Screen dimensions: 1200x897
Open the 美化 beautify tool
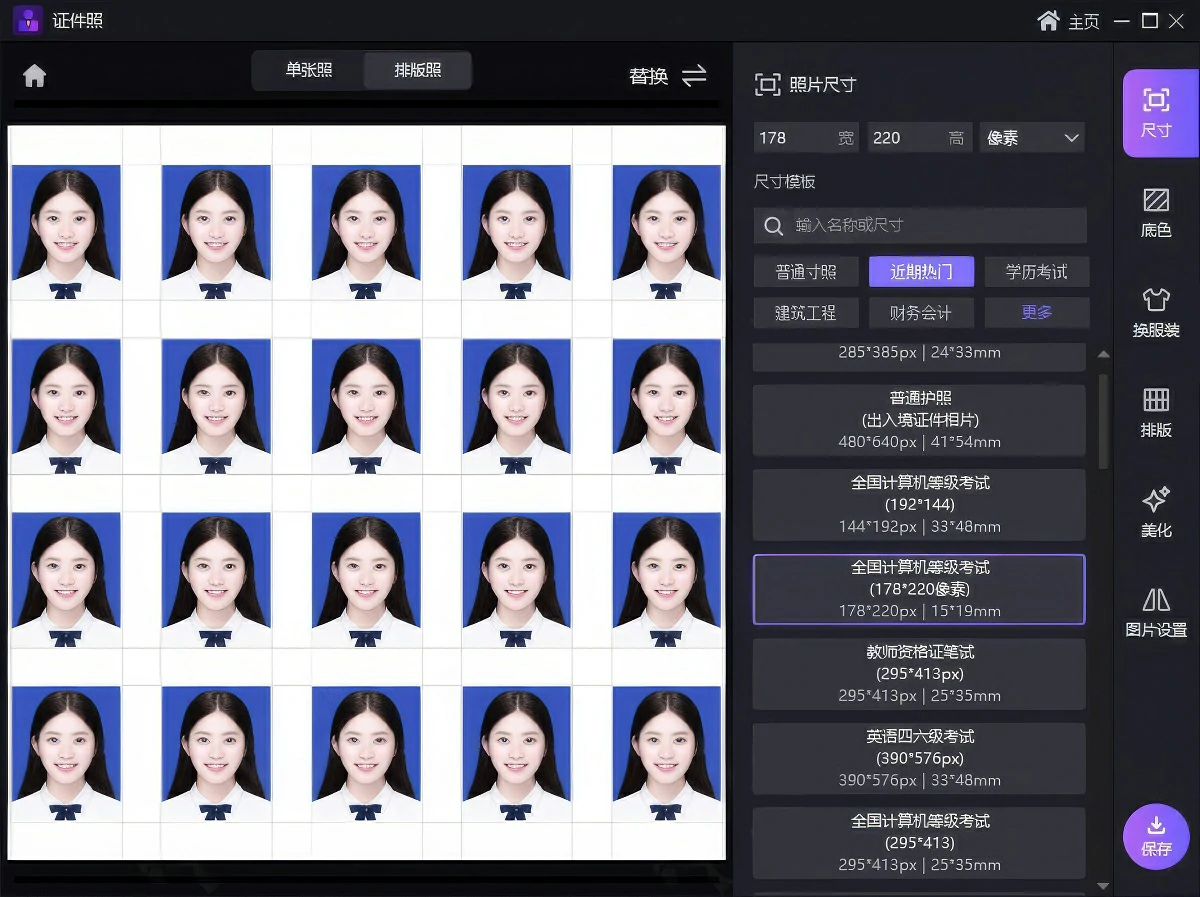1156,512
